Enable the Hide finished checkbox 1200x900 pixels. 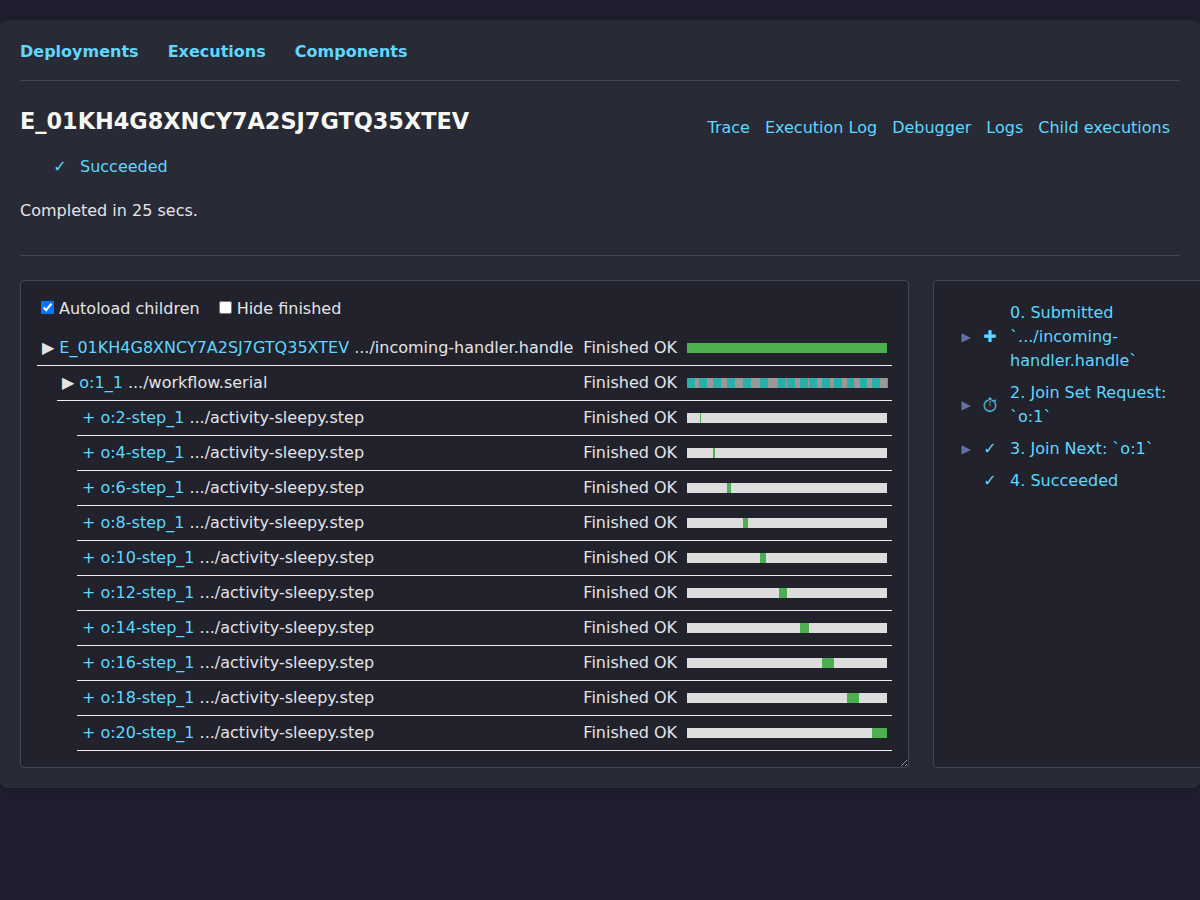click(x=225, y=308)
